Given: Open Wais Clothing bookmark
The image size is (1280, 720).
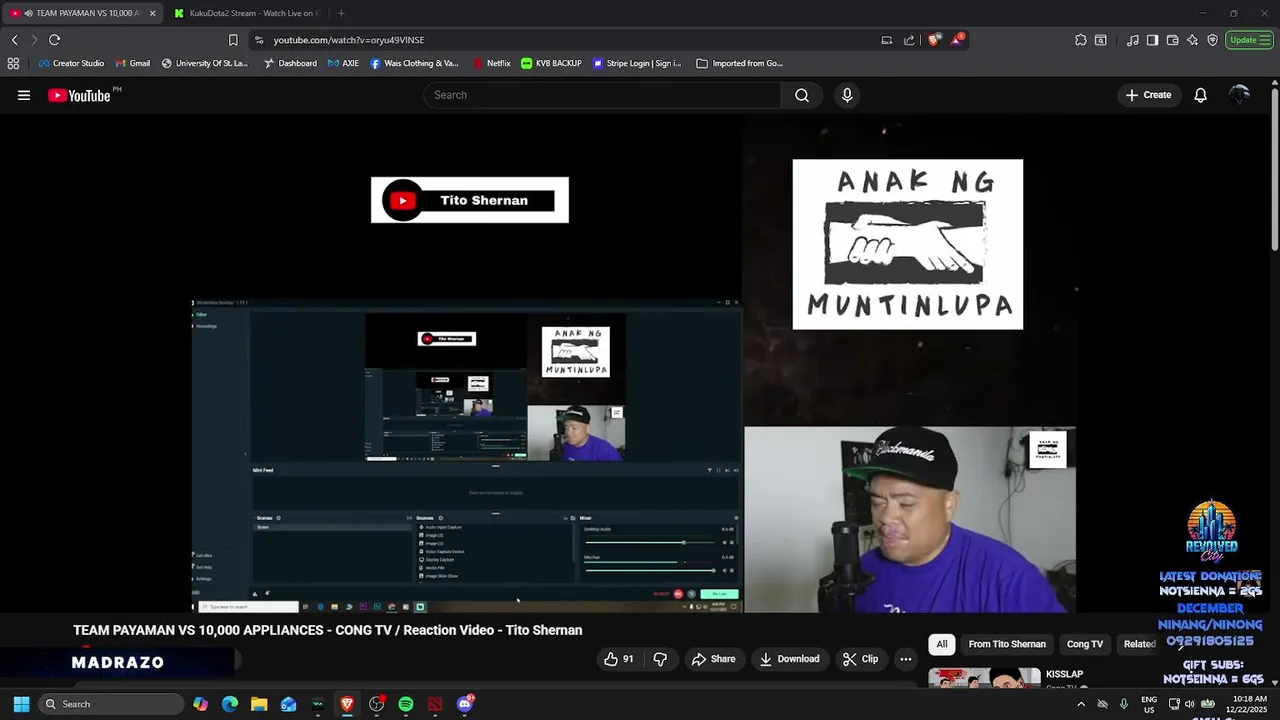Looking at the screenshot, I should 414,63.
